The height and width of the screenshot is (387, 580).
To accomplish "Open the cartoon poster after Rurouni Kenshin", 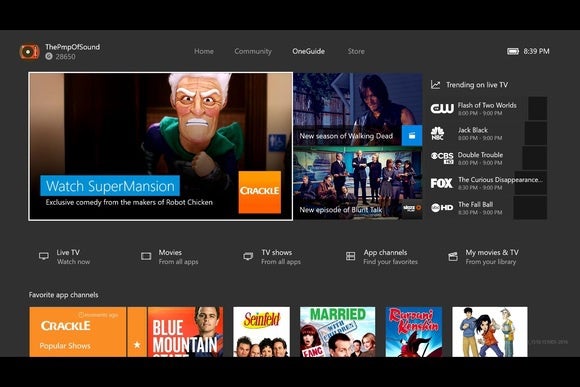I will (x=490, y=332).
